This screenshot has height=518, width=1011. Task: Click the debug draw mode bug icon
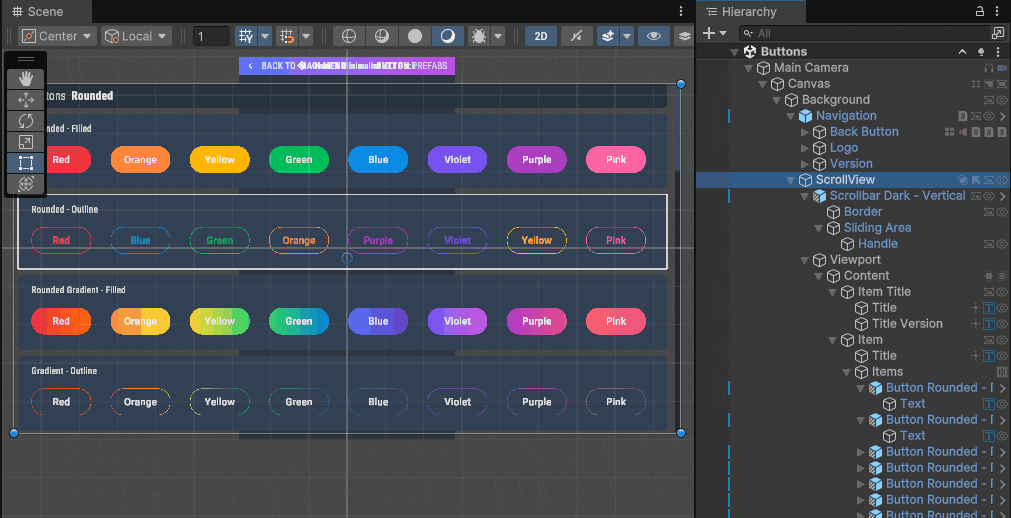[478, 36]
